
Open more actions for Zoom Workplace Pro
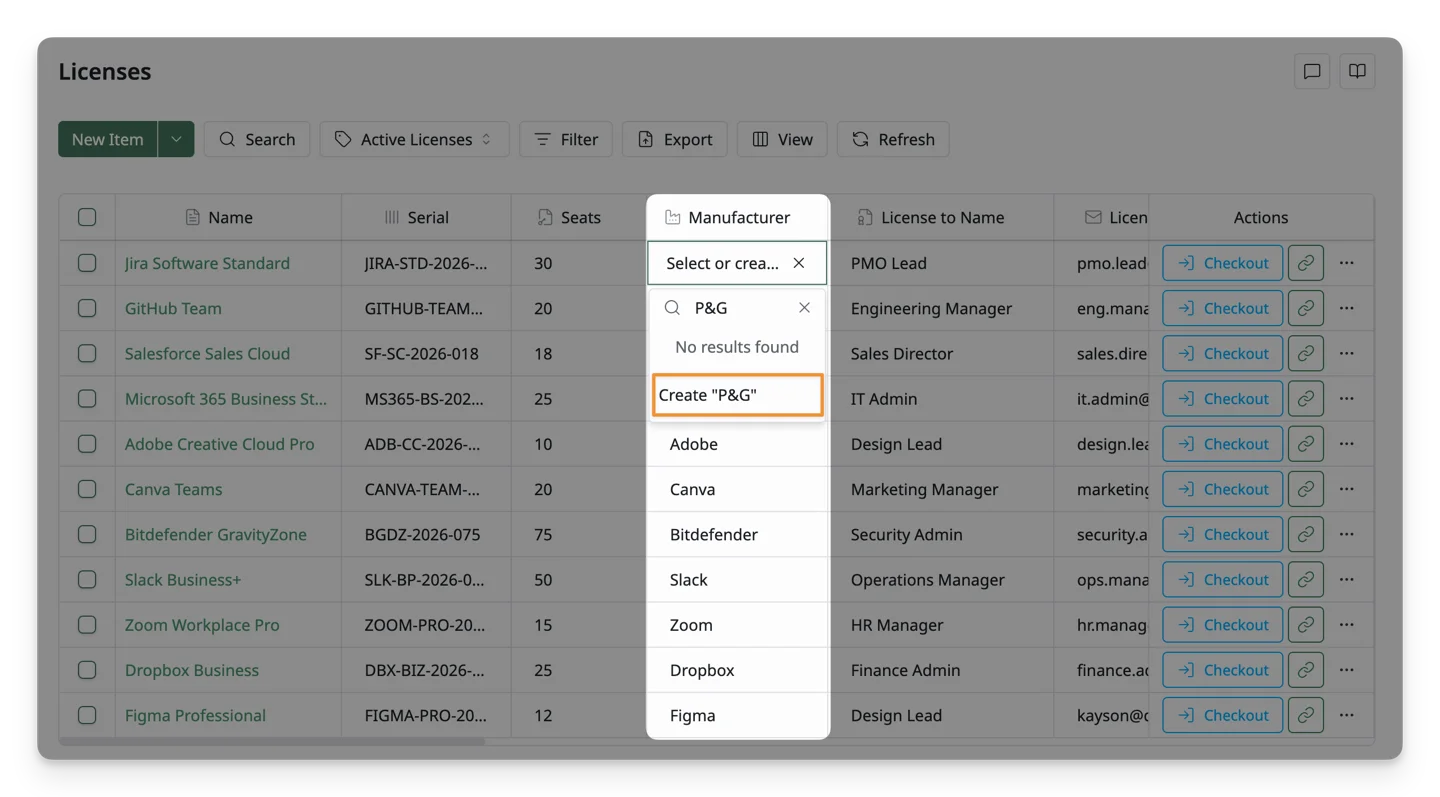pyautogui.click(x=1347, y=625)
